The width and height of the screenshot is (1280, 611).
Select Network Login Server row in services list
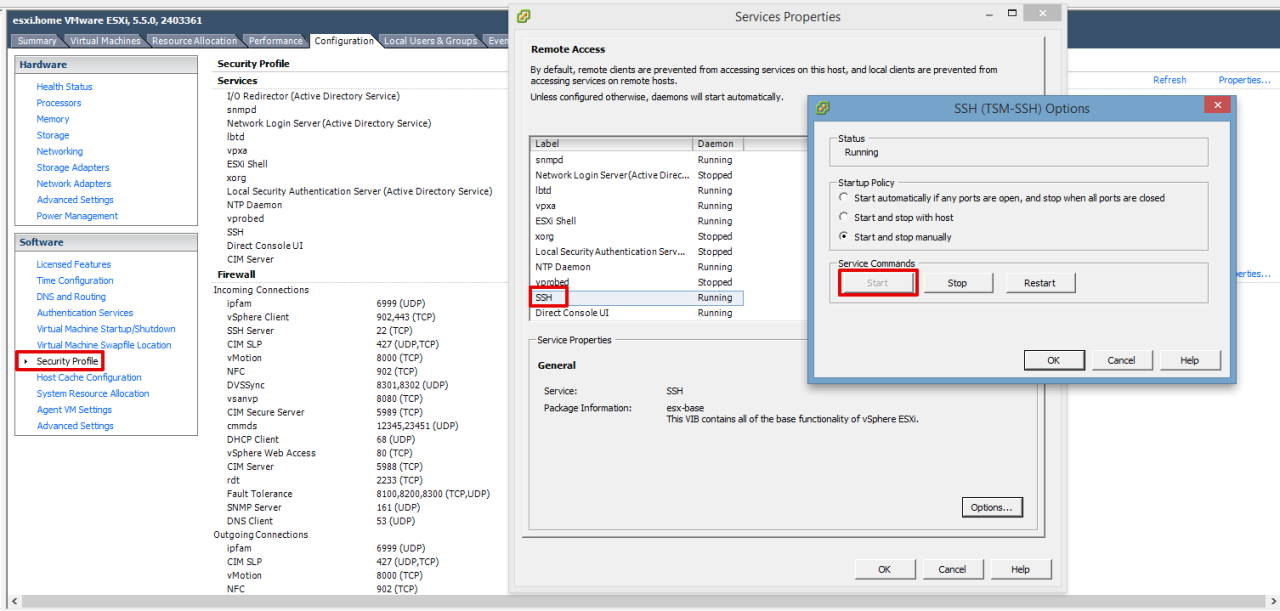(637, 175)
